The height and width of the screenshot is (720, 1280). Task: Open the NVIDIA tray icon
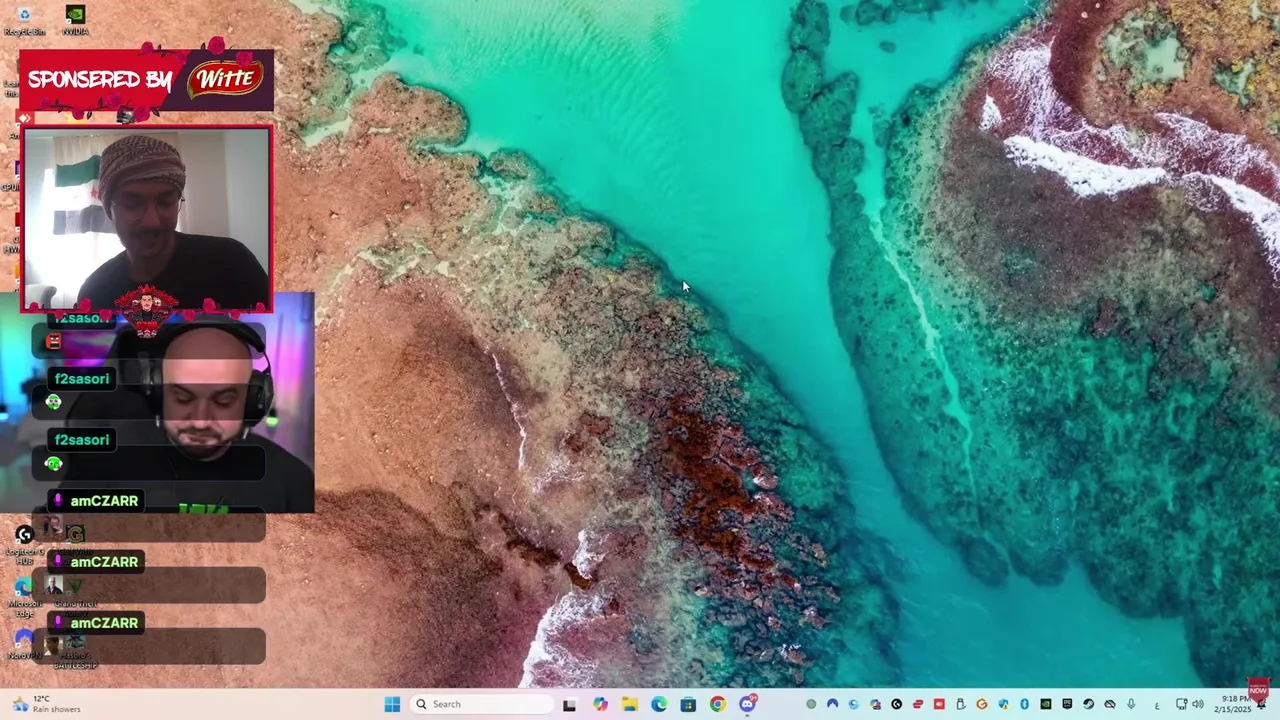pos(1046,704)
